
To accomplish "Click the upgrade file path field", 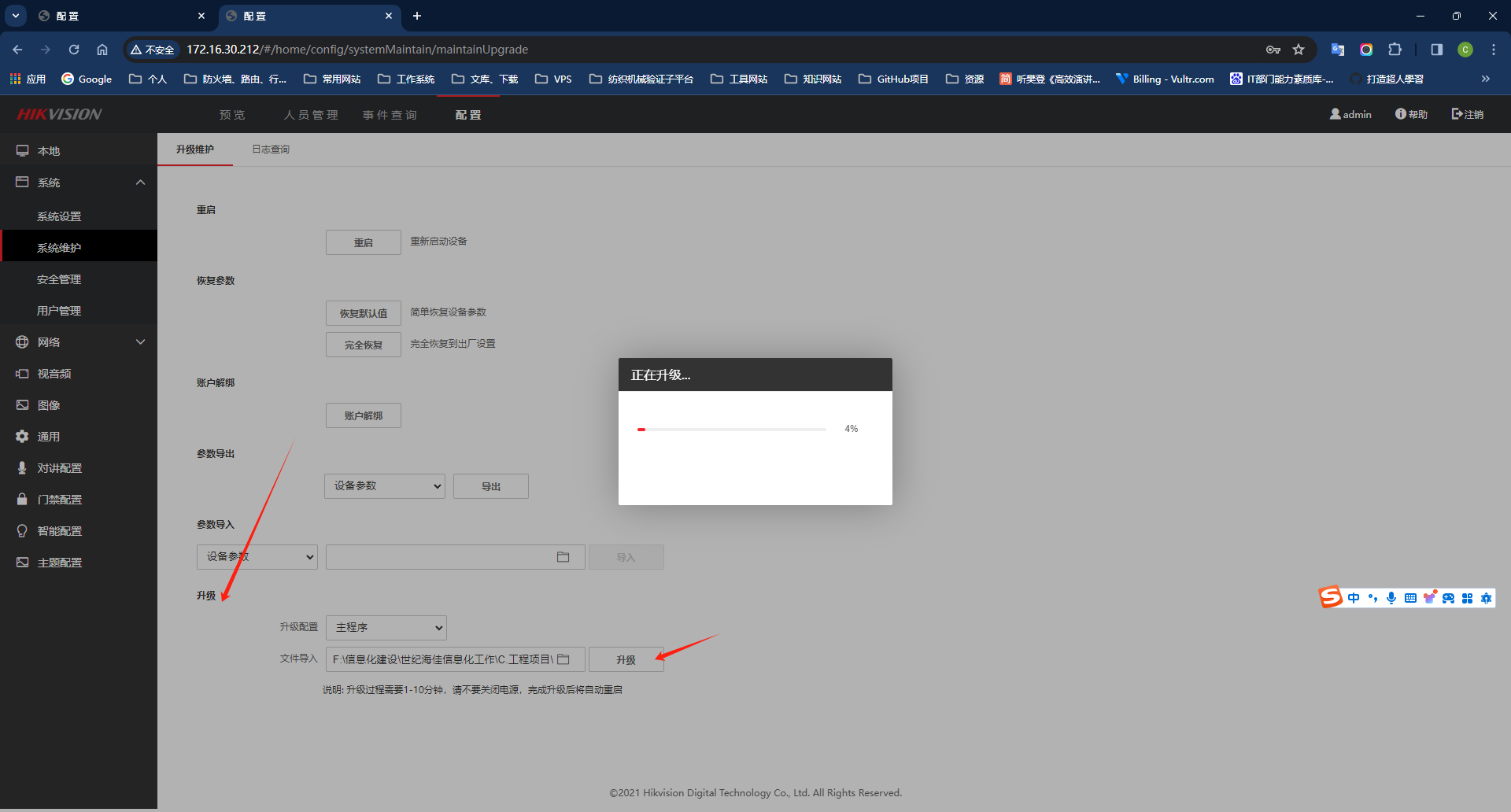I will point(456,659).
